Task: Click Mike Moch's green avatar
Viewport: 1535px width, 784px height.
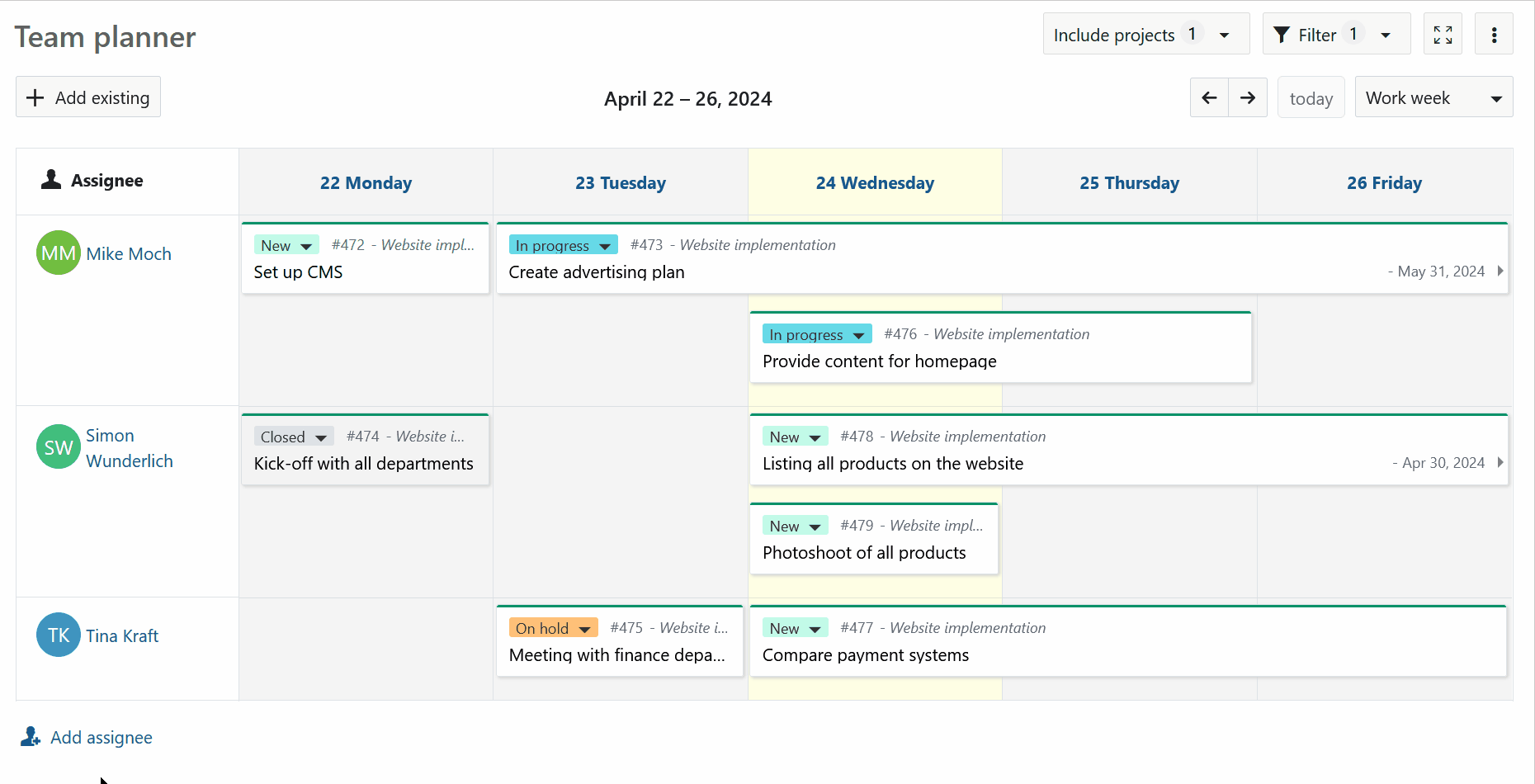Action: click(58, 253)
